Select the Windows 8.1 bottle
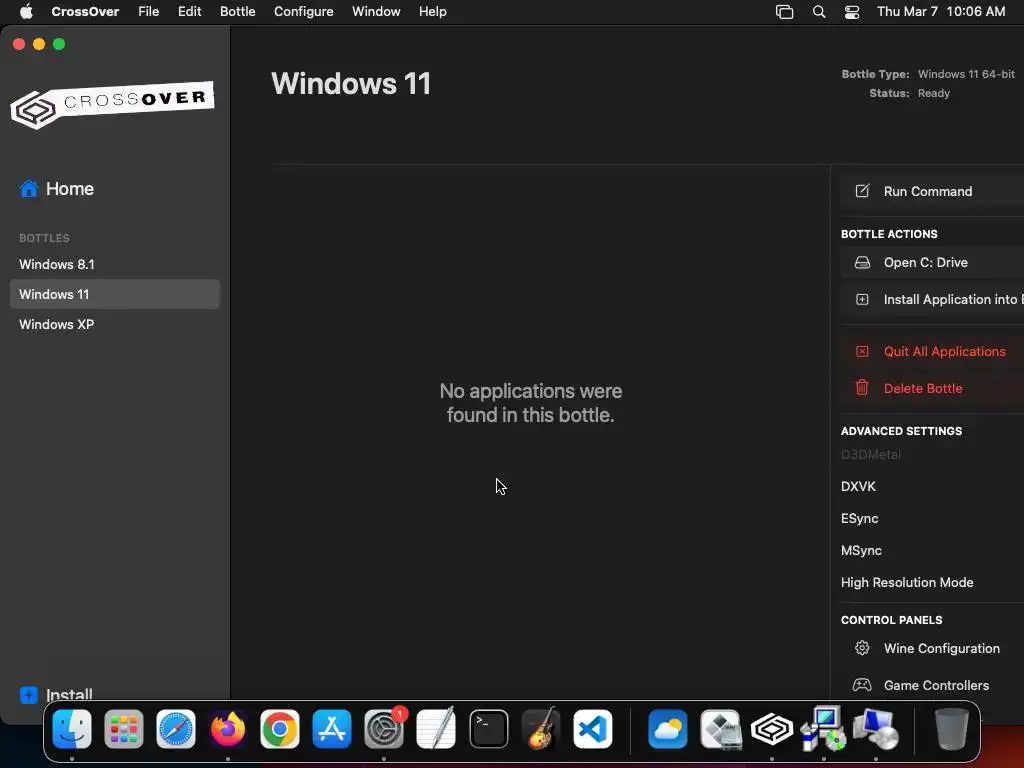 point(115,264)
